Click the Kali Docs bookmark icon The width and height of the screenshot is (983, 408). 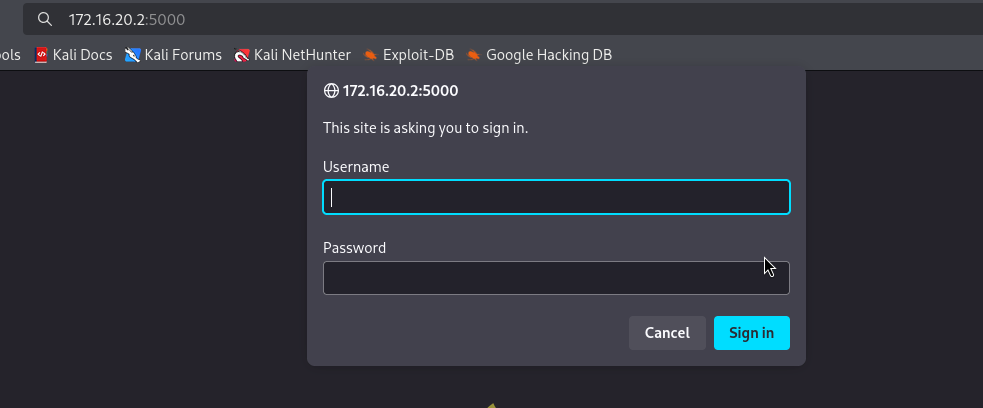[x=41, y=55]
